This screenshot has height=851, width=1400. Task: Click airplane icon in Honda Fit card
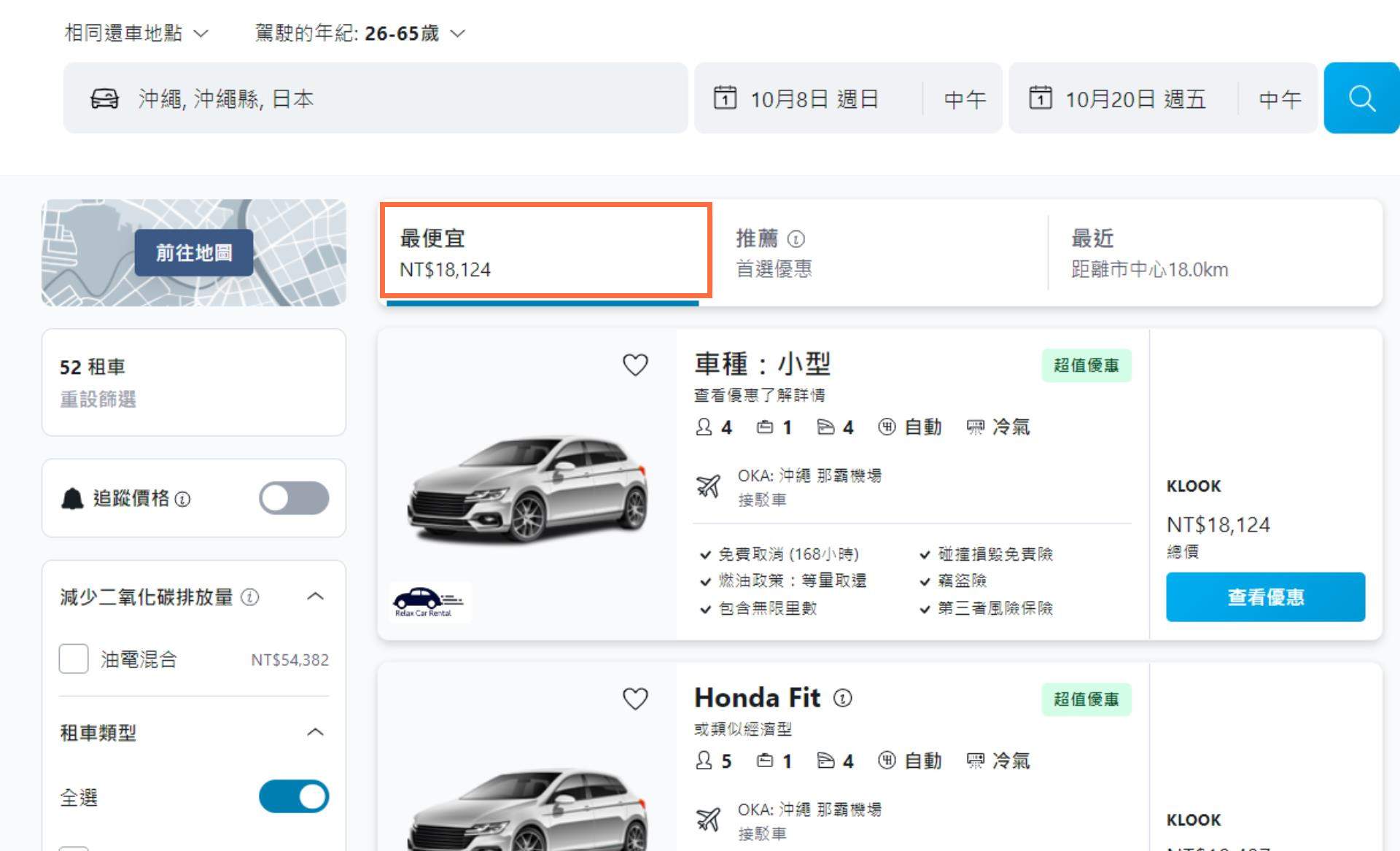click(x=707, y=820)
